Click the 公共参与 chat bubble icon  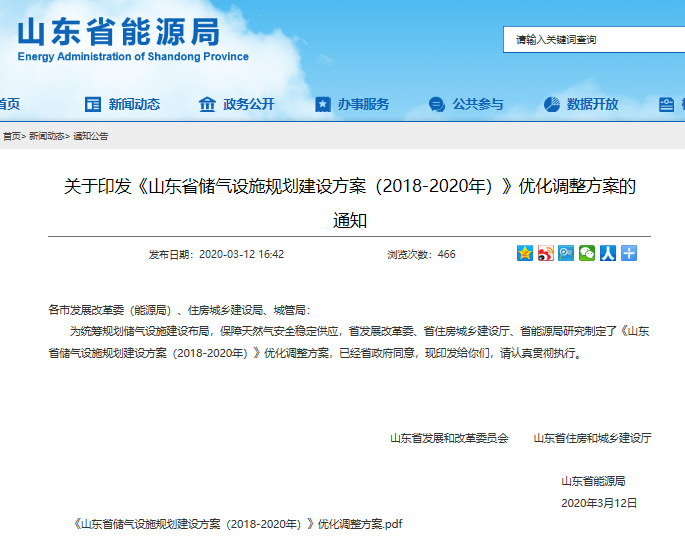(436, 104)
